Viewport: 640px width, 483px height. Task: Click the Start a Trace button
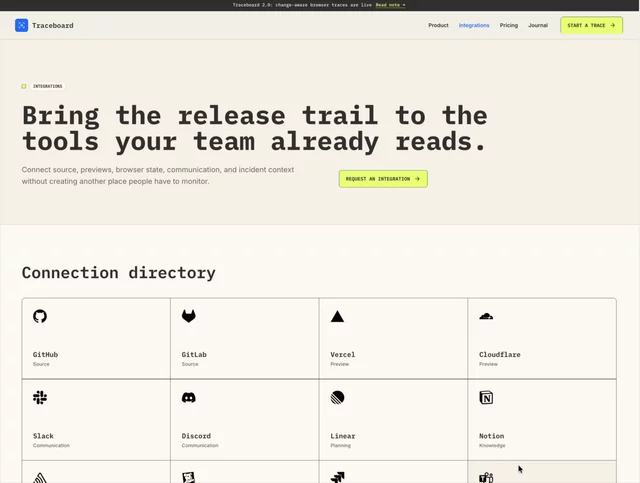click(591, 25)
